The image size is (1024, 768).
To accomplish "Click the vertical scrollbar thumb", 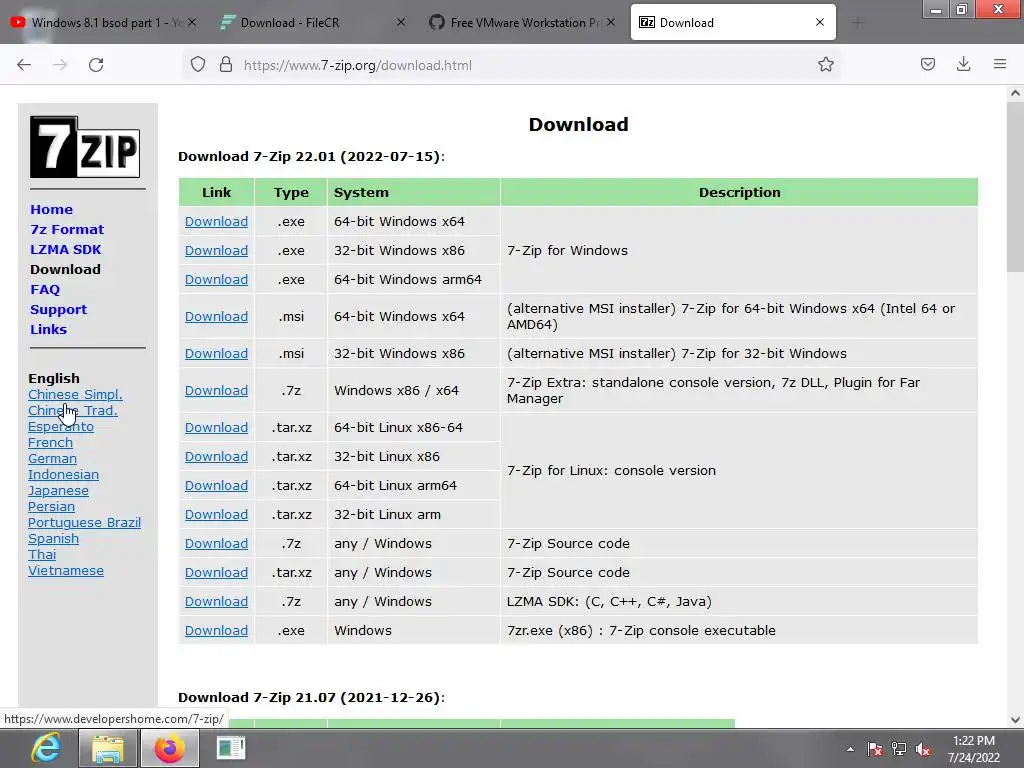I will (1015, 187).
